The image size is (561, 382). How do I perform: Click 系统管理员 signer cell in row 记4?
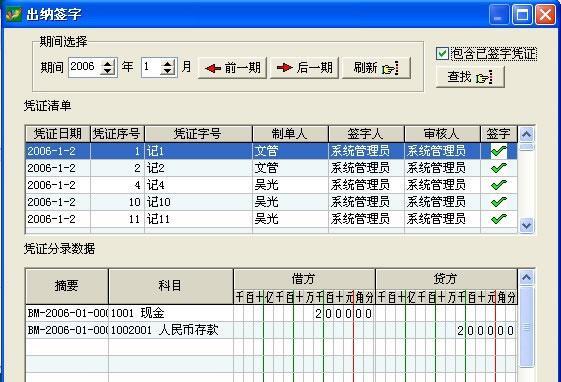tap(366, 185)
